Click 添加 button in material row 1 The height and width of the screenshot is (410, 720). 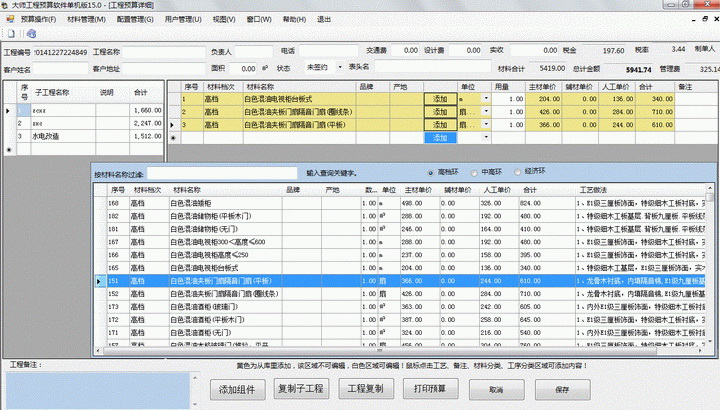pos(440,99)
